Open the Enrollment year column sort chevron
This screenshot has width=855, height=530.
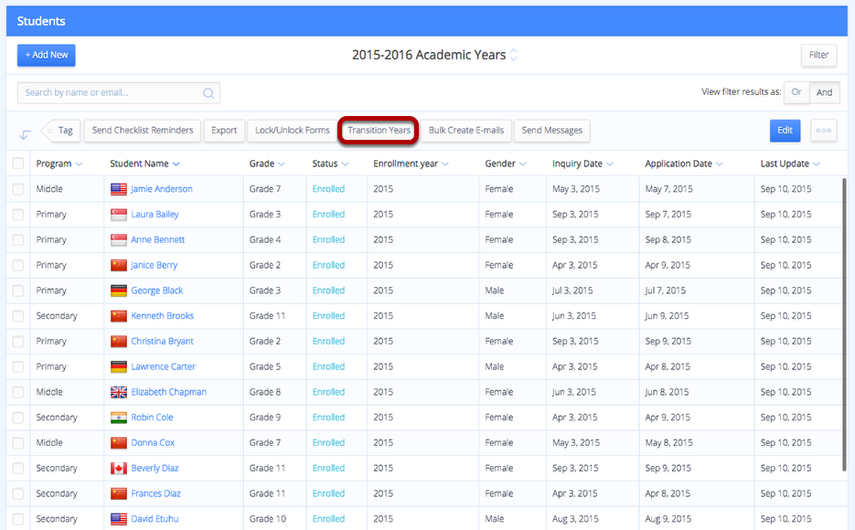(445, 164)
